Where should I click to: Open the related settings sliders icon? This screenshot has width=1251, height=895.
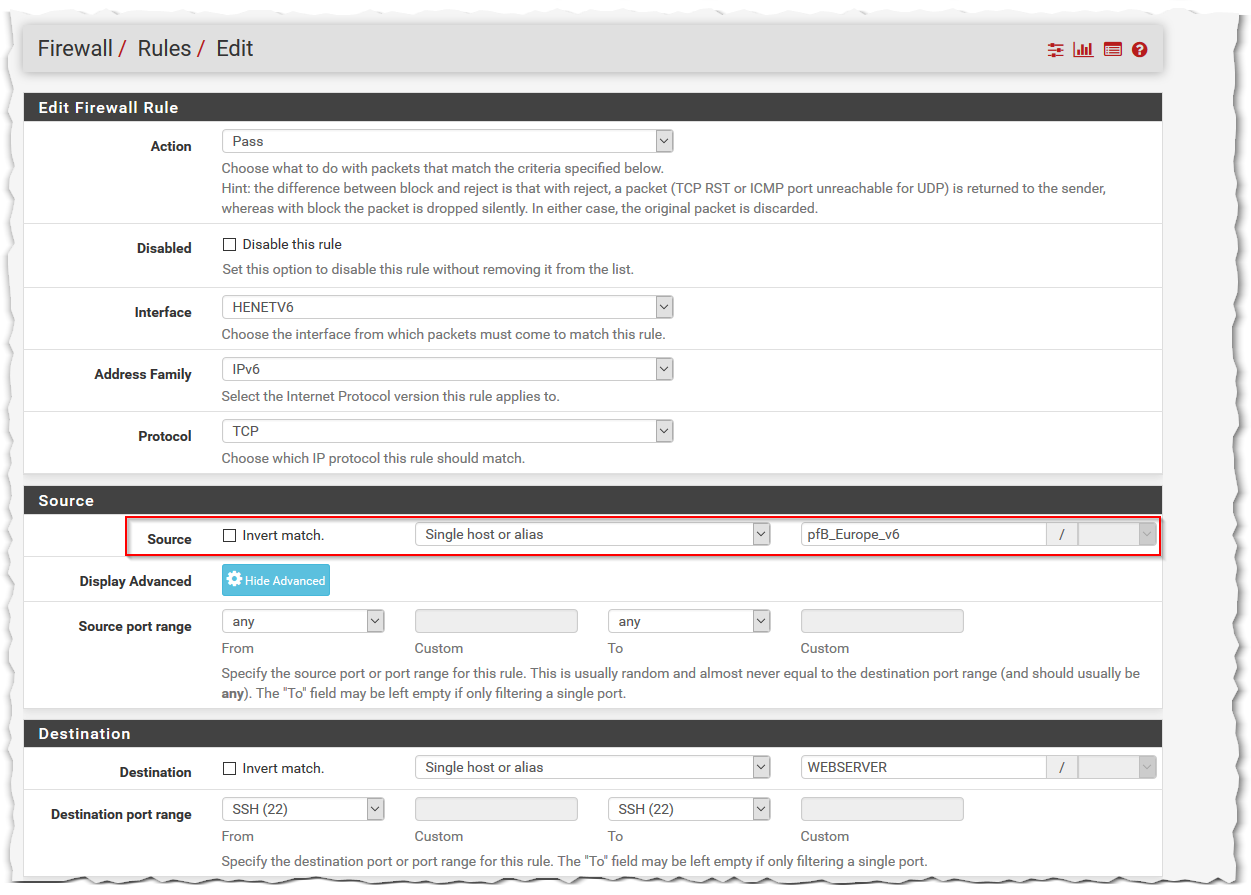(x=1055, y=50)
